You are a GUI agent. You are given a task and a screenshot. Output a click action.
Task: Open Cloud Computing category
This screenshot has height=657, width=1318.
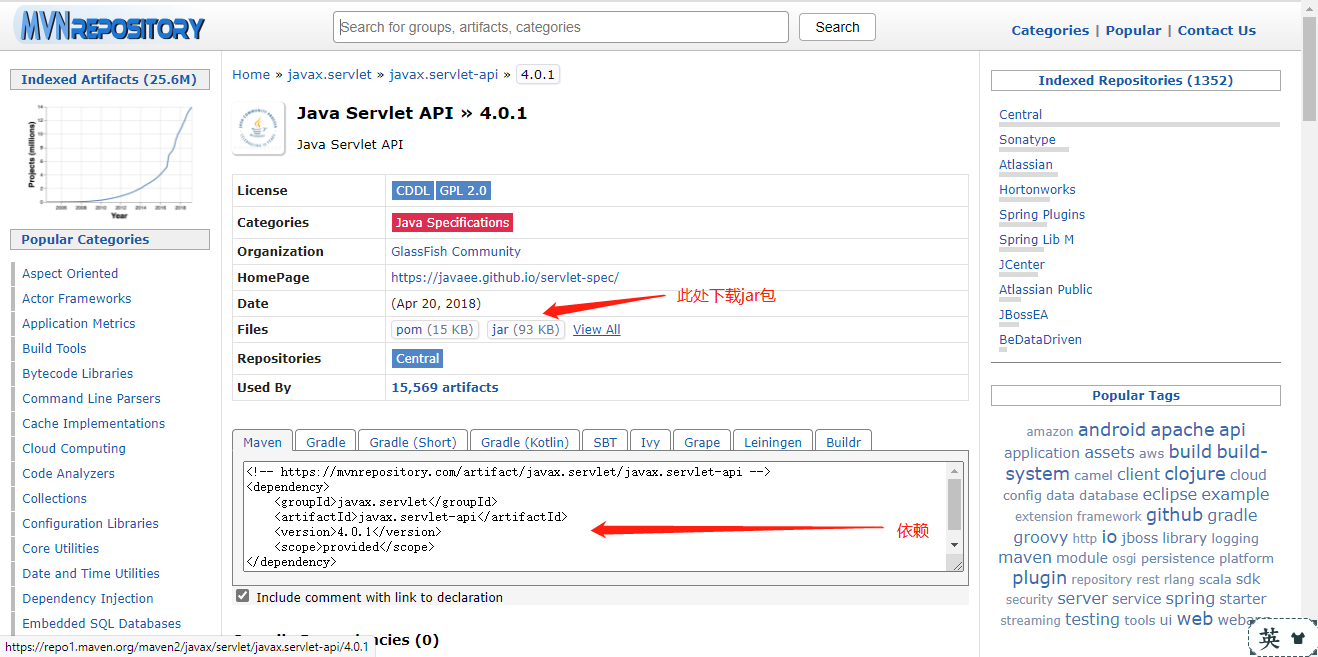(74, 448)
